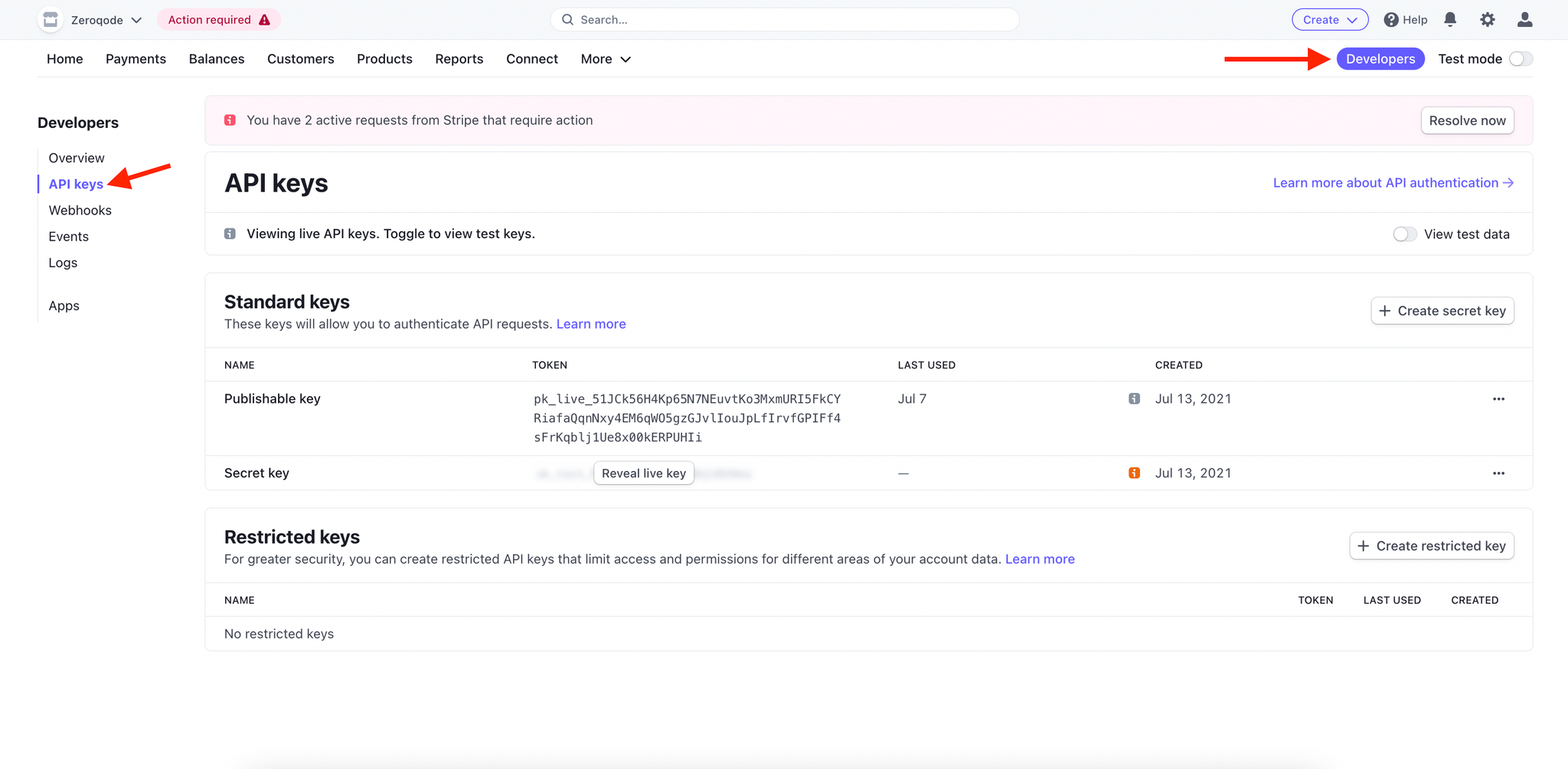Toggle View test data switch

(1405, 234)
